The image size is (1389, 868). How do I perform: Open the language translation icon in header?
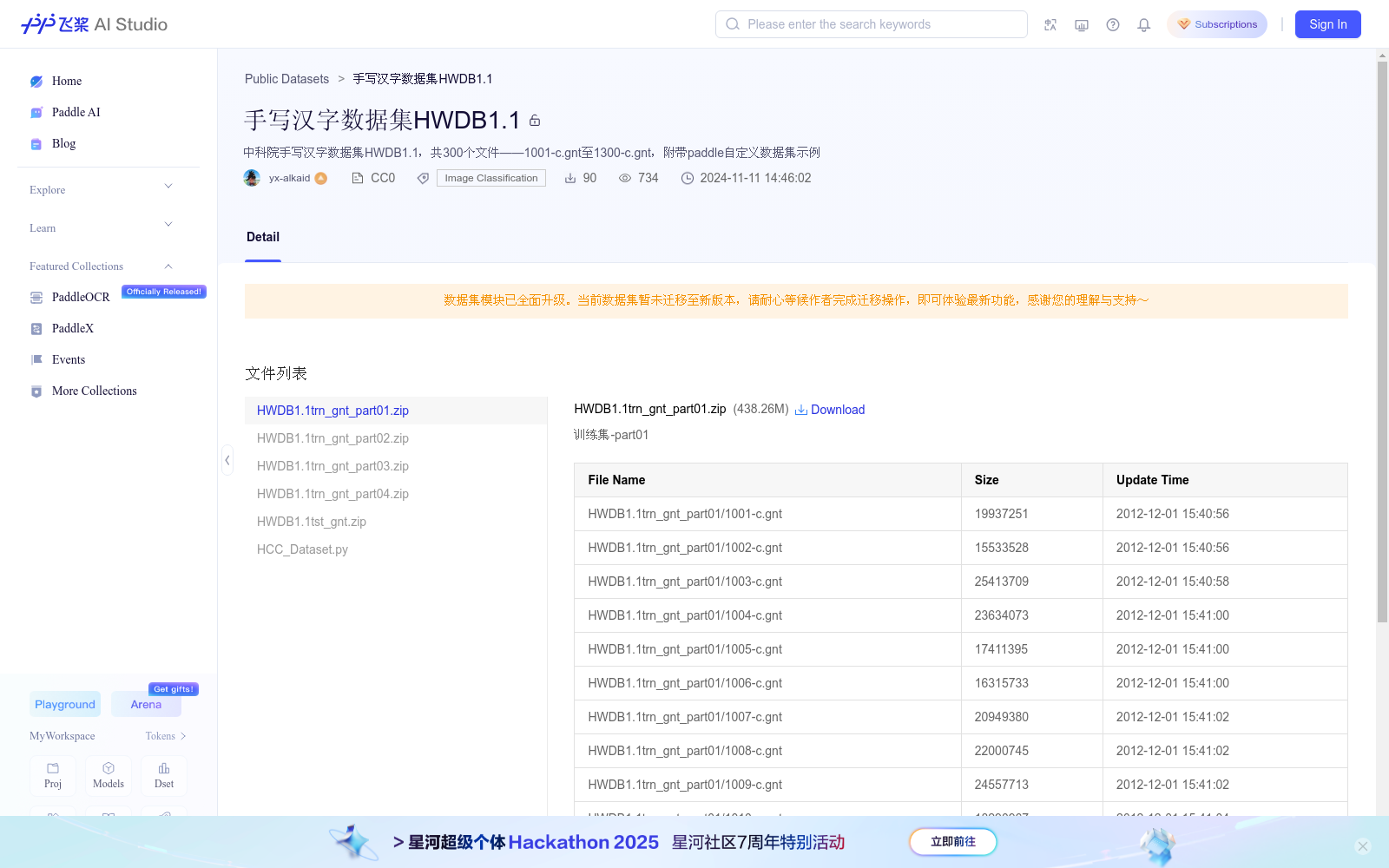pyautogui.click(x=1050, y=24)
